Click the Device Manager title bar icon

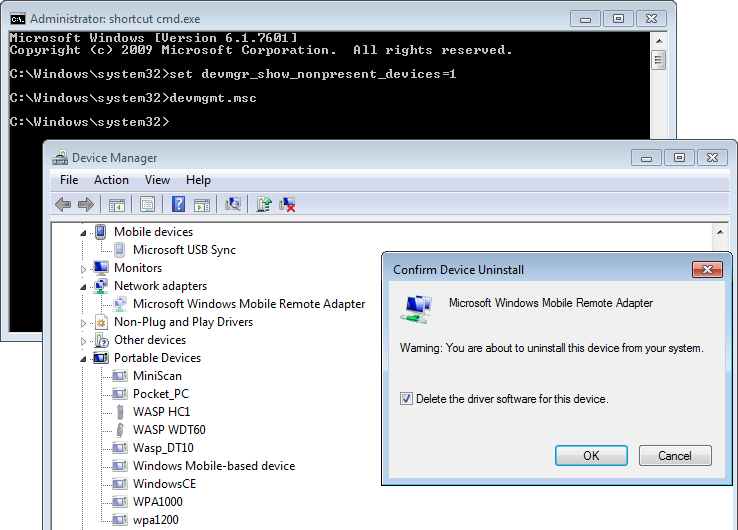pos(60,158)
